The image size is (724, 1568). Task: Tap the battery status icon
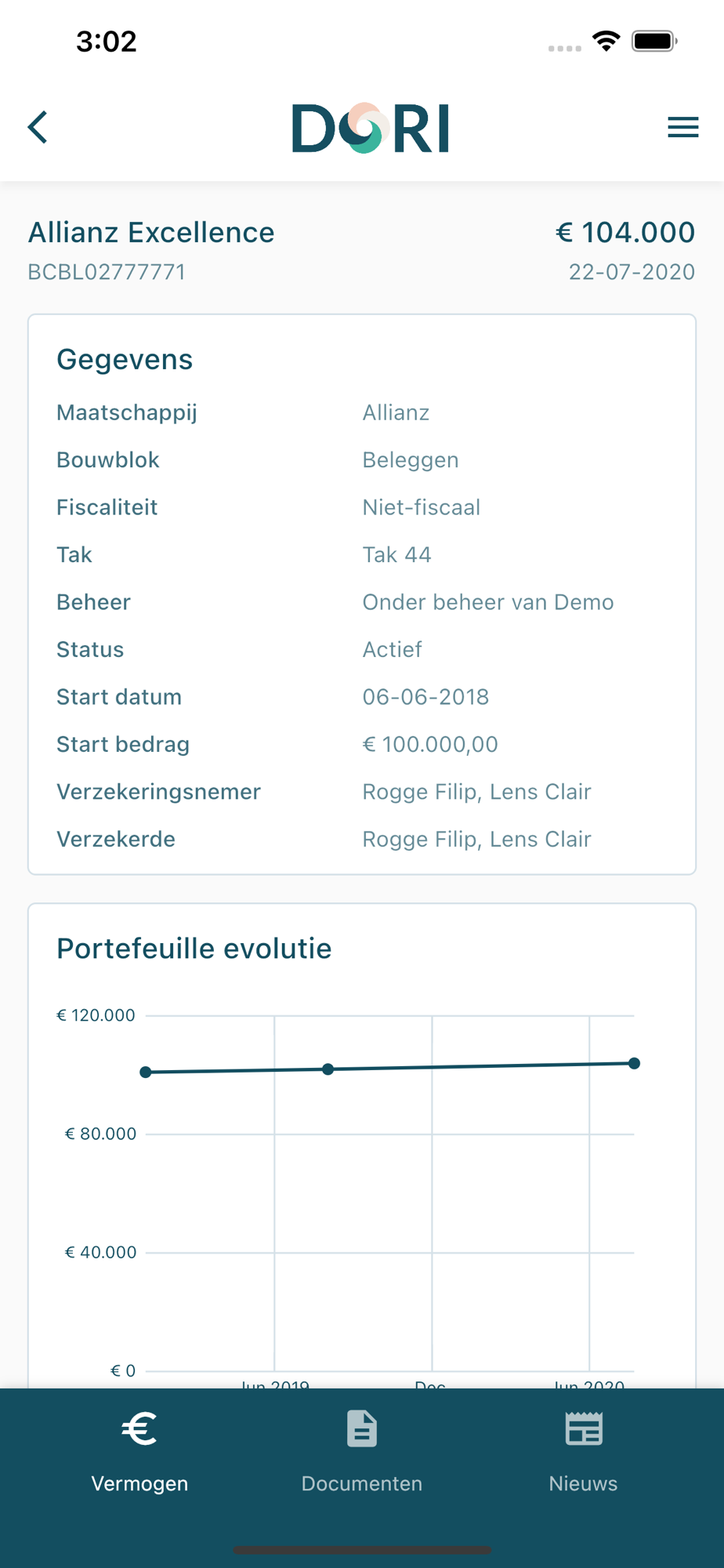(654, 41)
